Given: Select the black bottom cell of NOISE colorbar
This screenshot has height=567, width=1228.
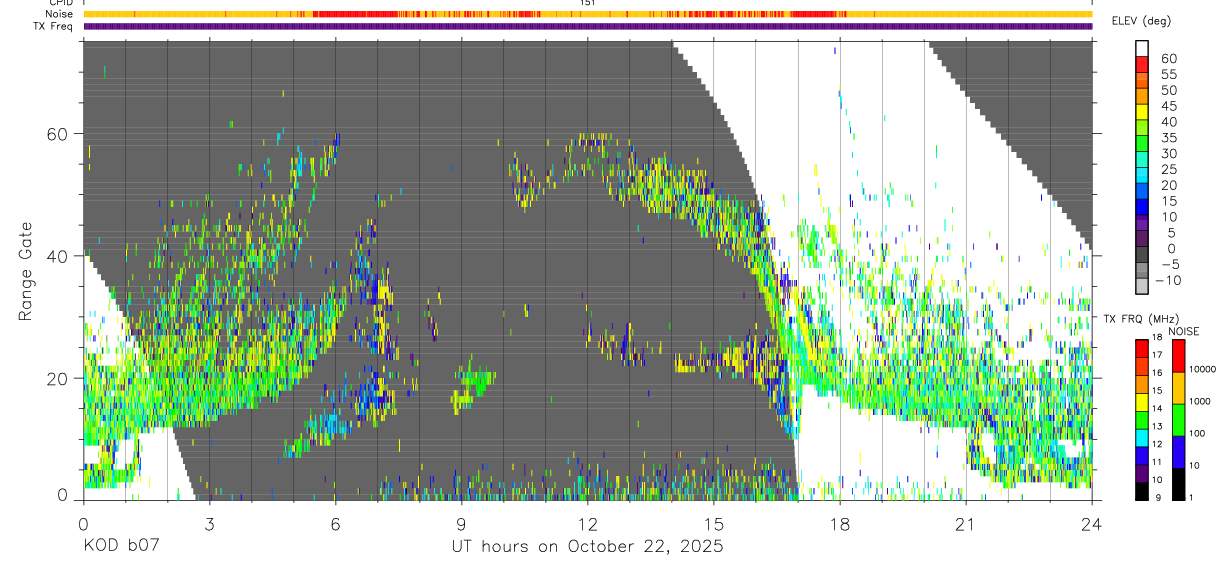Looking at the screenshot, I should 1178,484.
